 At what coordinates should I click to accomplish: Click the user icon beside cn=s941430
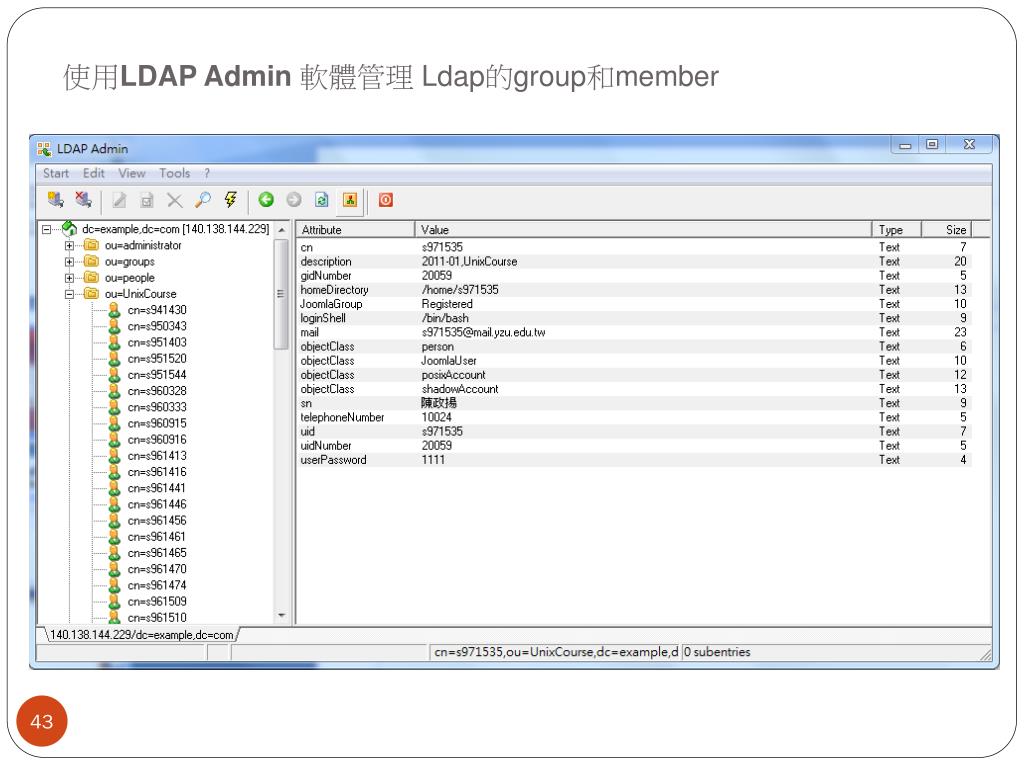point(114,310)
